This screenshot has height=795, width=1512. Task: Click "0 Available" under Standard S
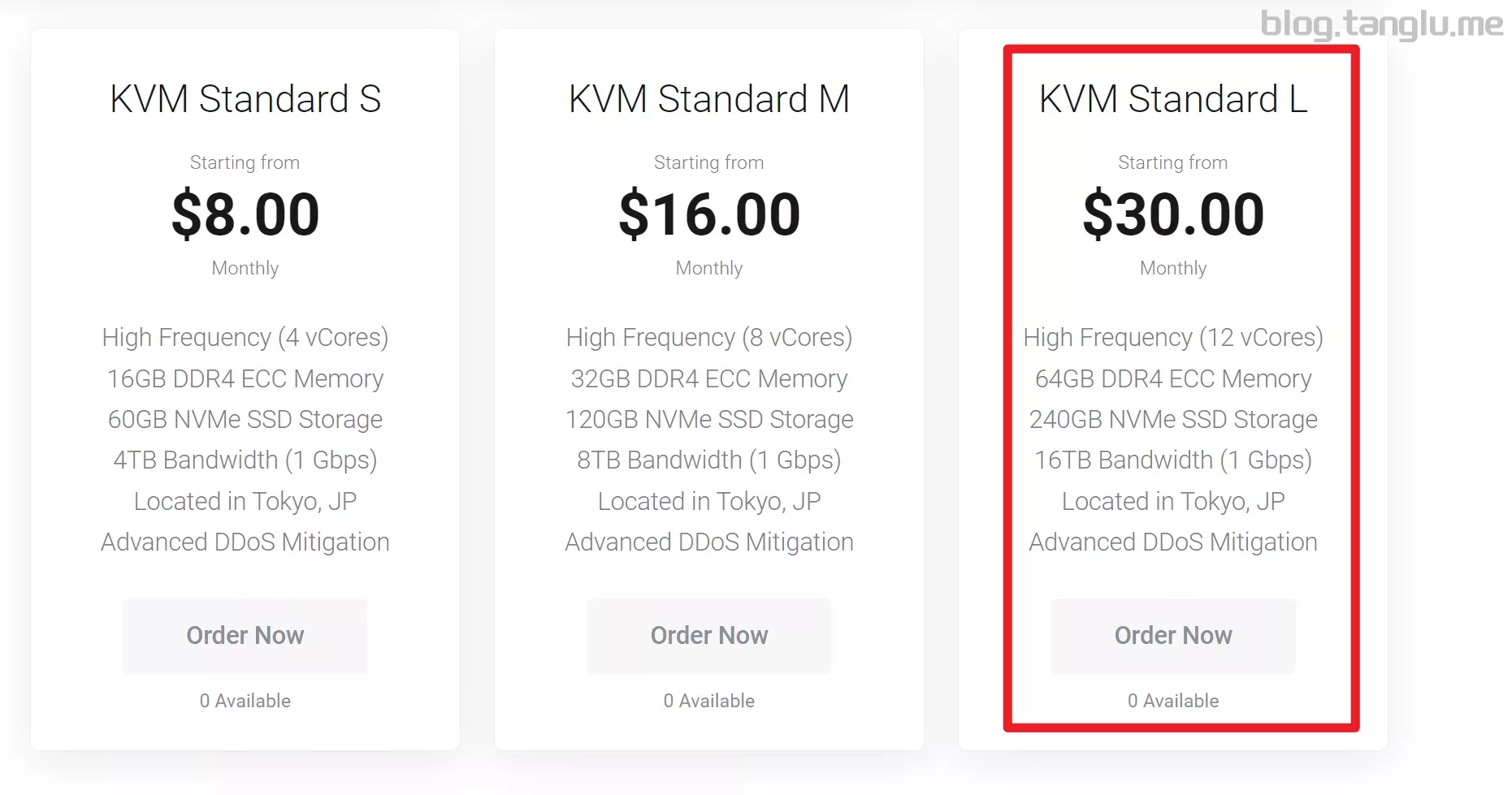245,701
